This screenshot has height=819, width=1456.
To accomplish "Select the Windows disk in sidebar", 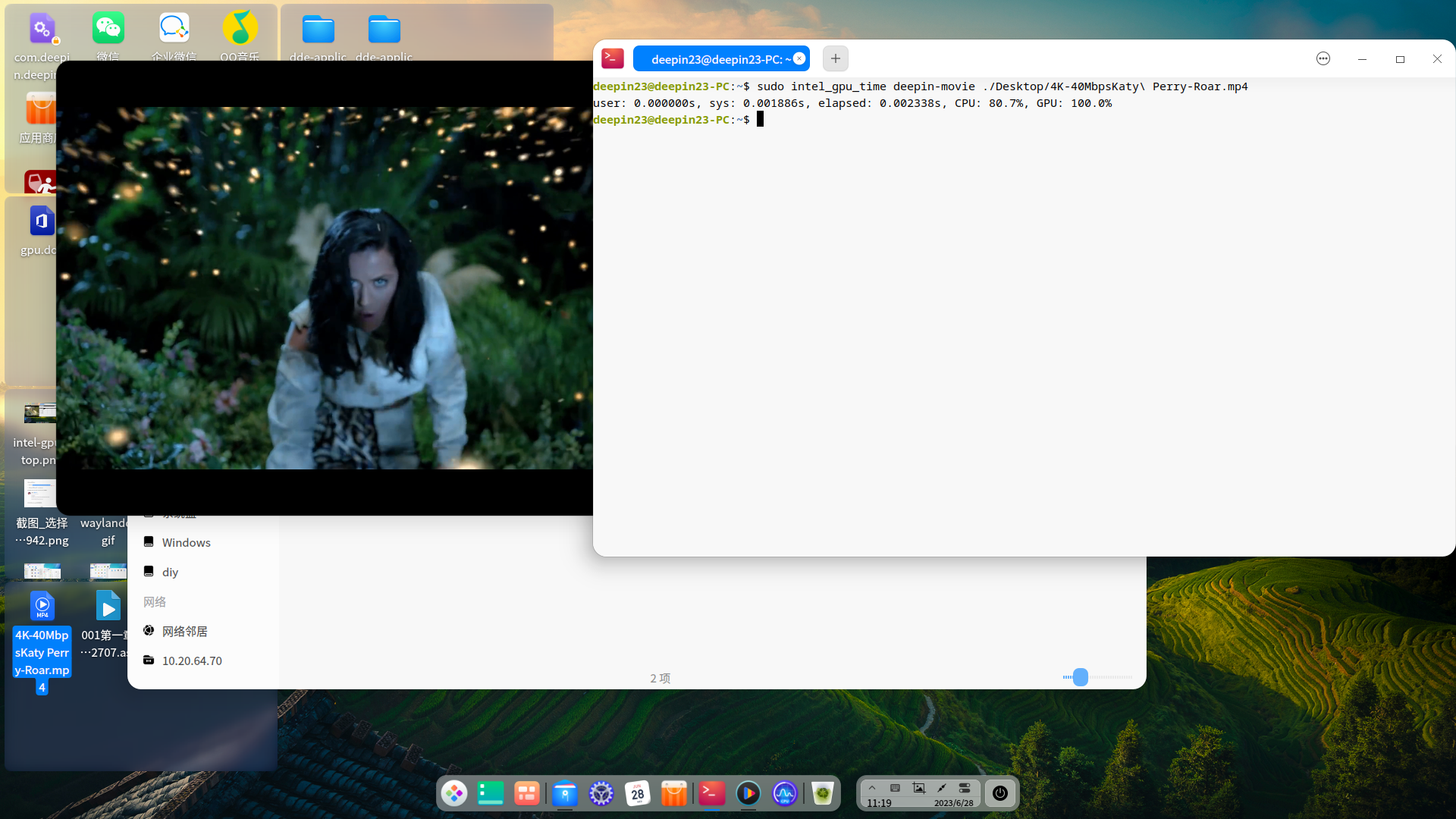I will 186,541.
